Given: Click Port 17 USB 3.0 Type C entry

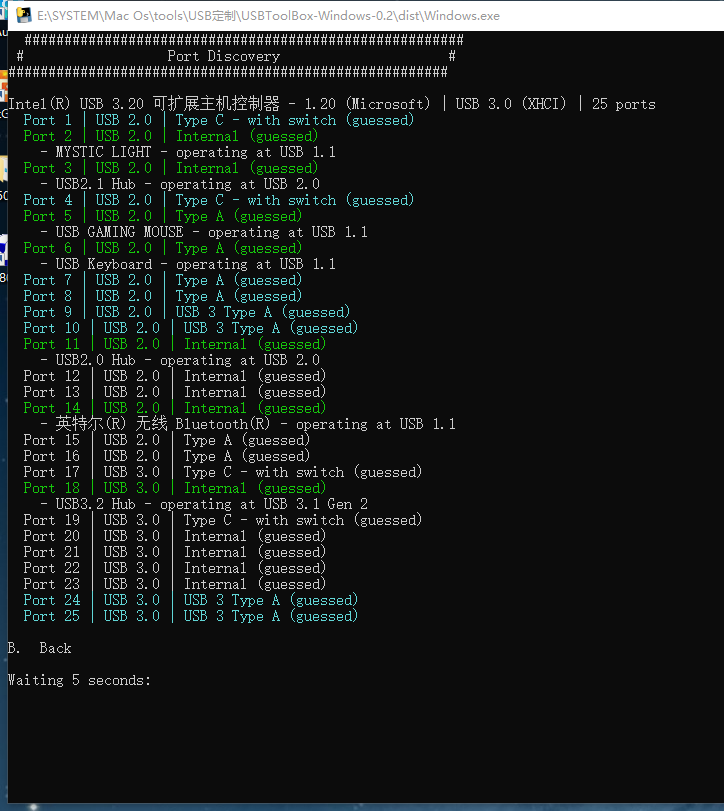Looking at the screenshot, I should 222,472.
